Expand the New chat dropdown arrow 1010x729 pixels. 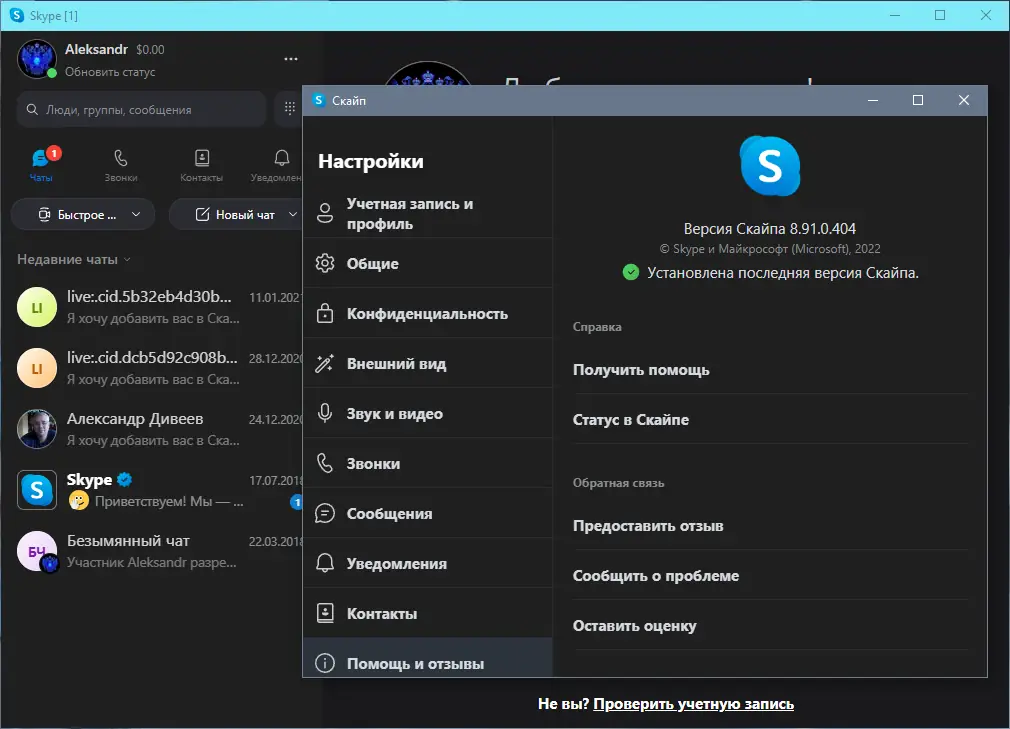292,214
